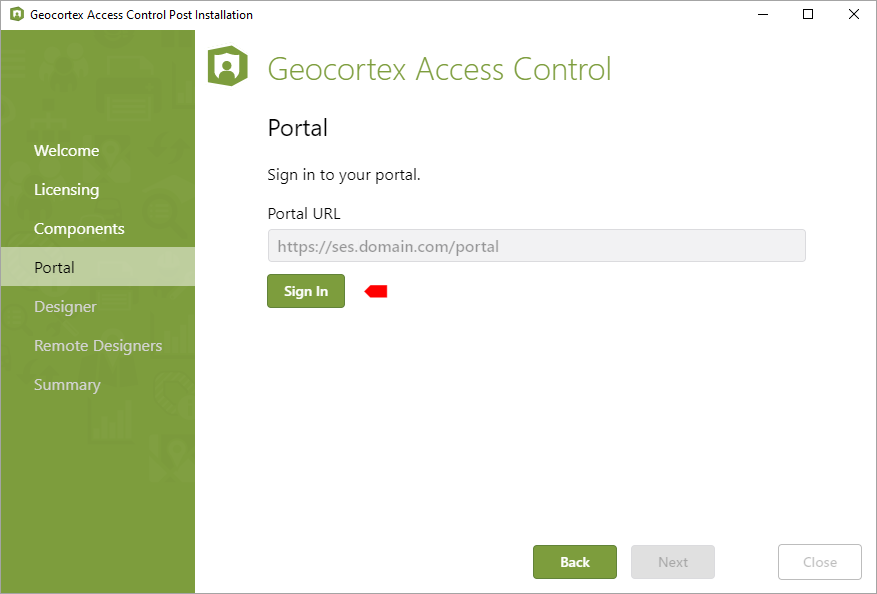Go back with the Back button

pyautogui.click(x=574, y=562)
